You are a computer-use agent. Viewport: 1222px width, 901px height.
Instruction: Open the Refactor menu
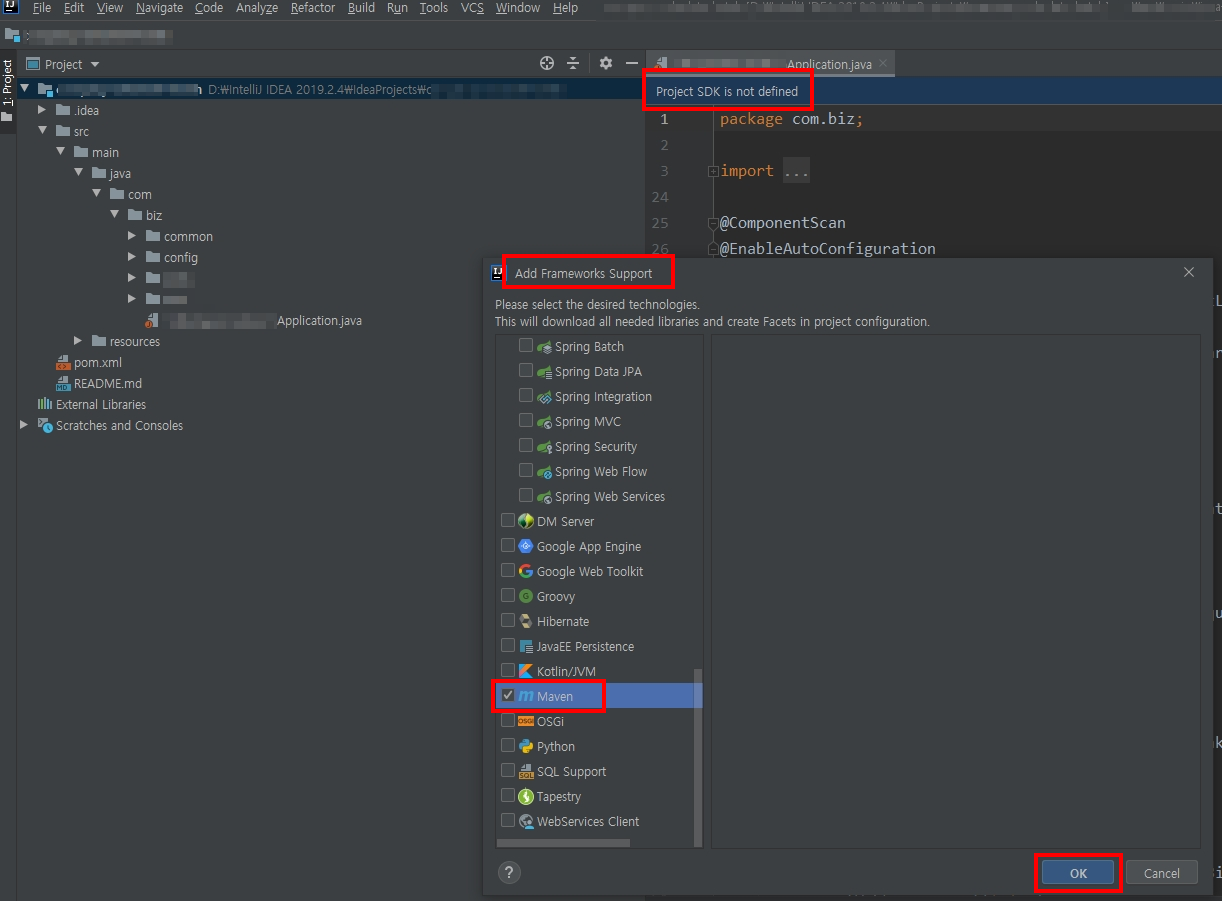[x=313, y=8]
